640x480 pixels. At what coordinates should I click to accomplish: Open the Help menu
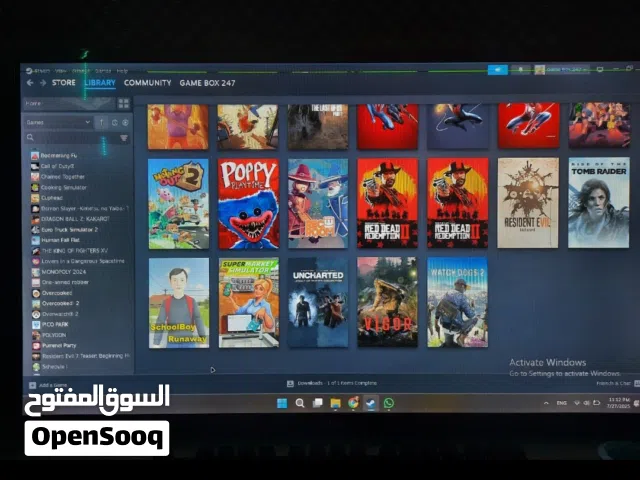click(x=122, y=71)
